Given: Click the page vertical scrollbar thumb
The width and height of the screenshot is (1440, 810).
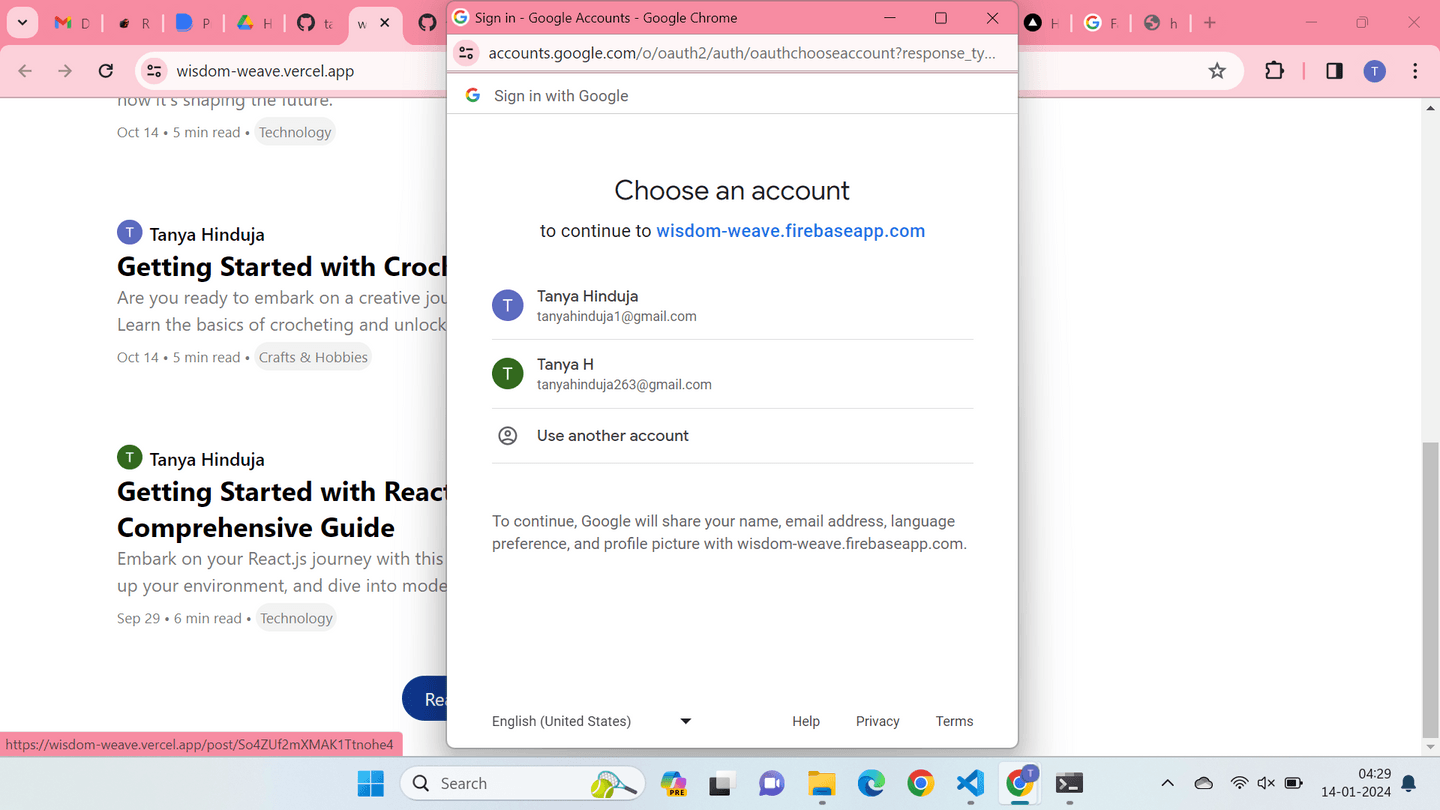Looking at the screenshot, I should pyautogui.click(x=1431, y=590).
